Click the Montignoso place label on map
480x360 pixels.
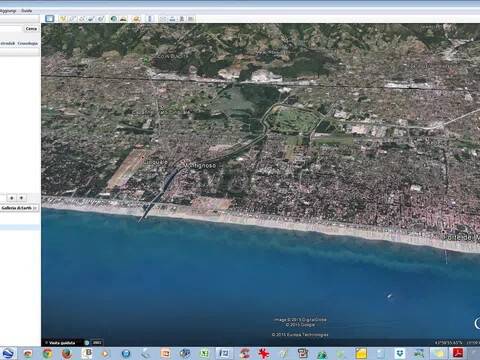click(x=200, y=165)
